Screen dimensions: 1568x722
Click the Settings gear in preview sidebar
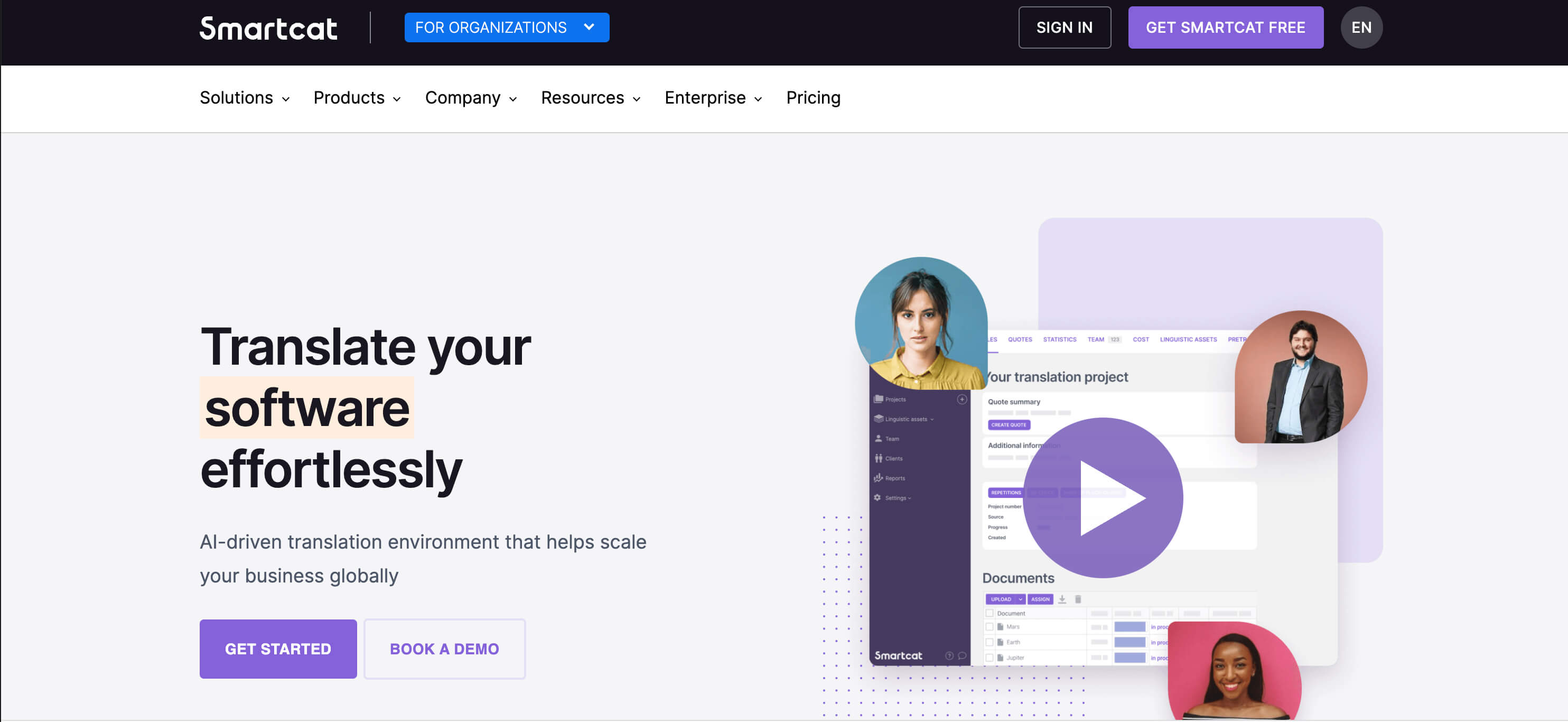point(878,497)
